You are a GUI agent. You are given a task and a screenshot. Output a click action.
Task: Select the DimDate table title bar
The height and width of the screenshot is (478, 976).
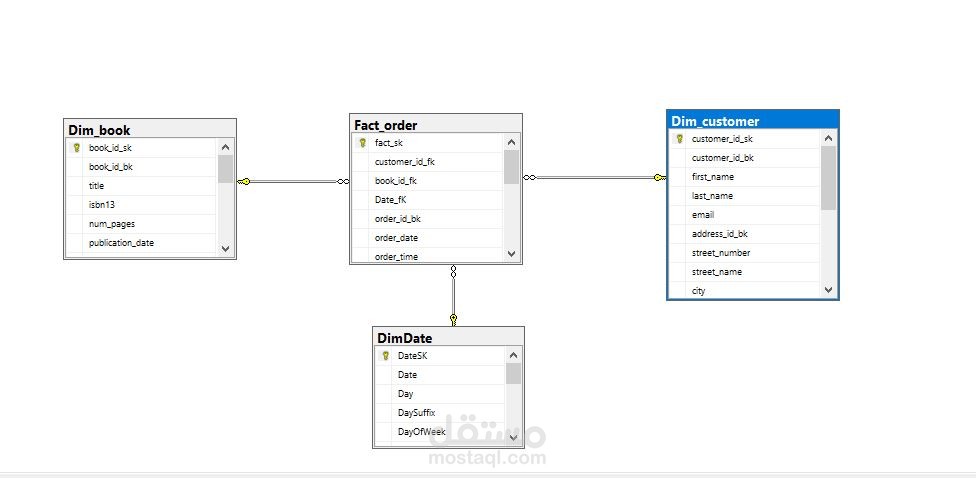click(448, 337)
